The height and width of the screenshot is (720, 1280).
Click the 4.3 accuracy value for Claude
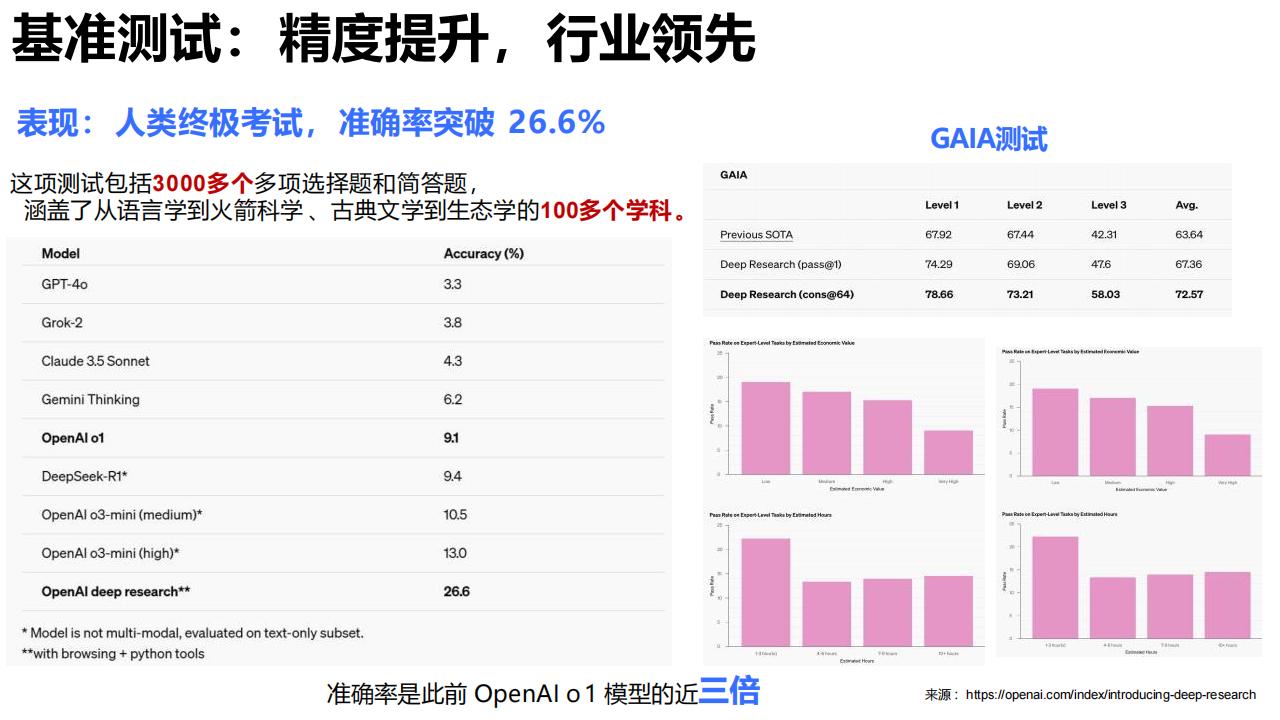pos(453,361)
